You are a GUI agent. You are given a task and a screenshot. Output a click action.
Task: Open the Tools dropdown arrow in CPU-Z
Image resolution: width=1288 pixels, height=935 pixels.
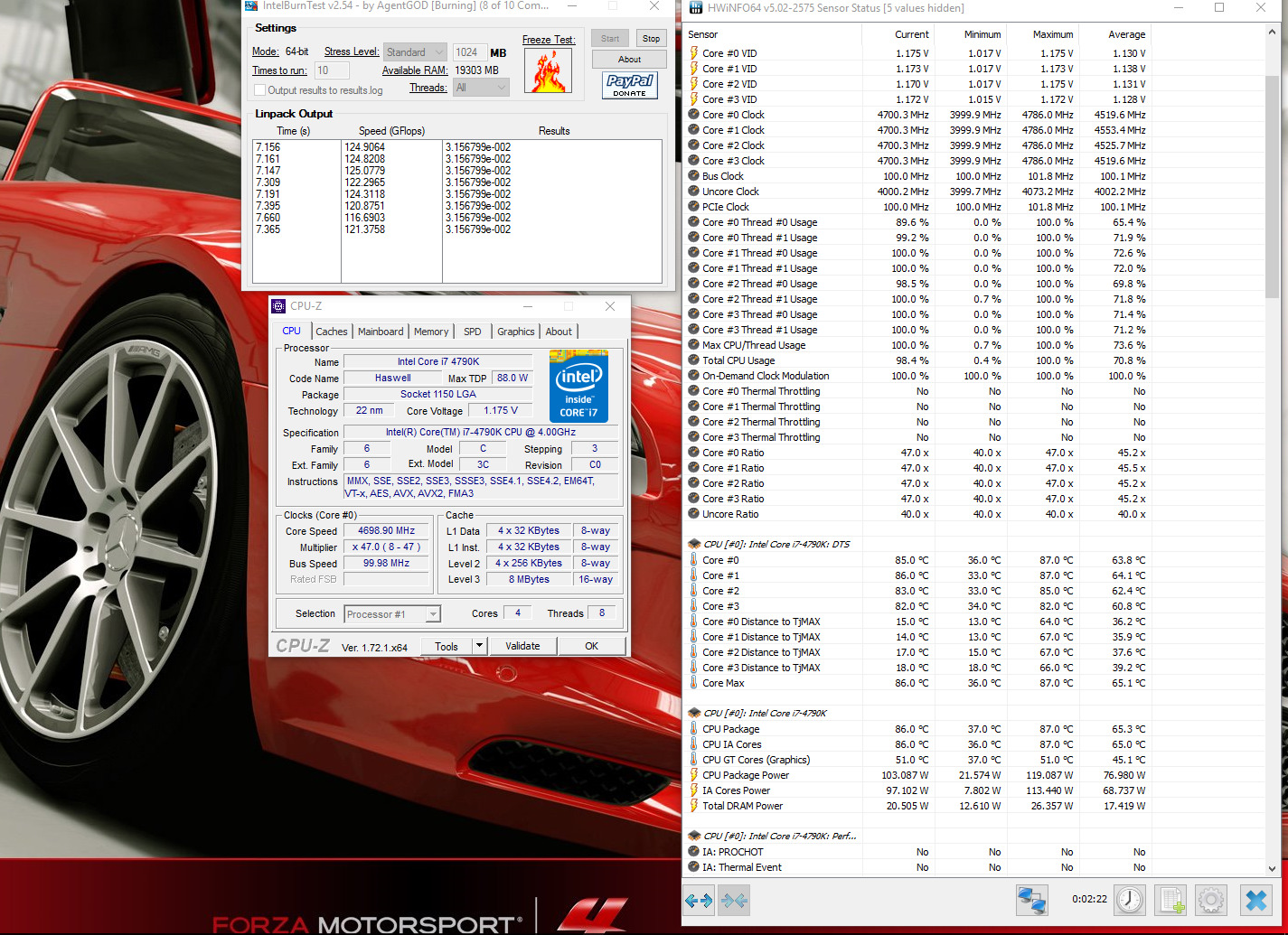[480, 646]
